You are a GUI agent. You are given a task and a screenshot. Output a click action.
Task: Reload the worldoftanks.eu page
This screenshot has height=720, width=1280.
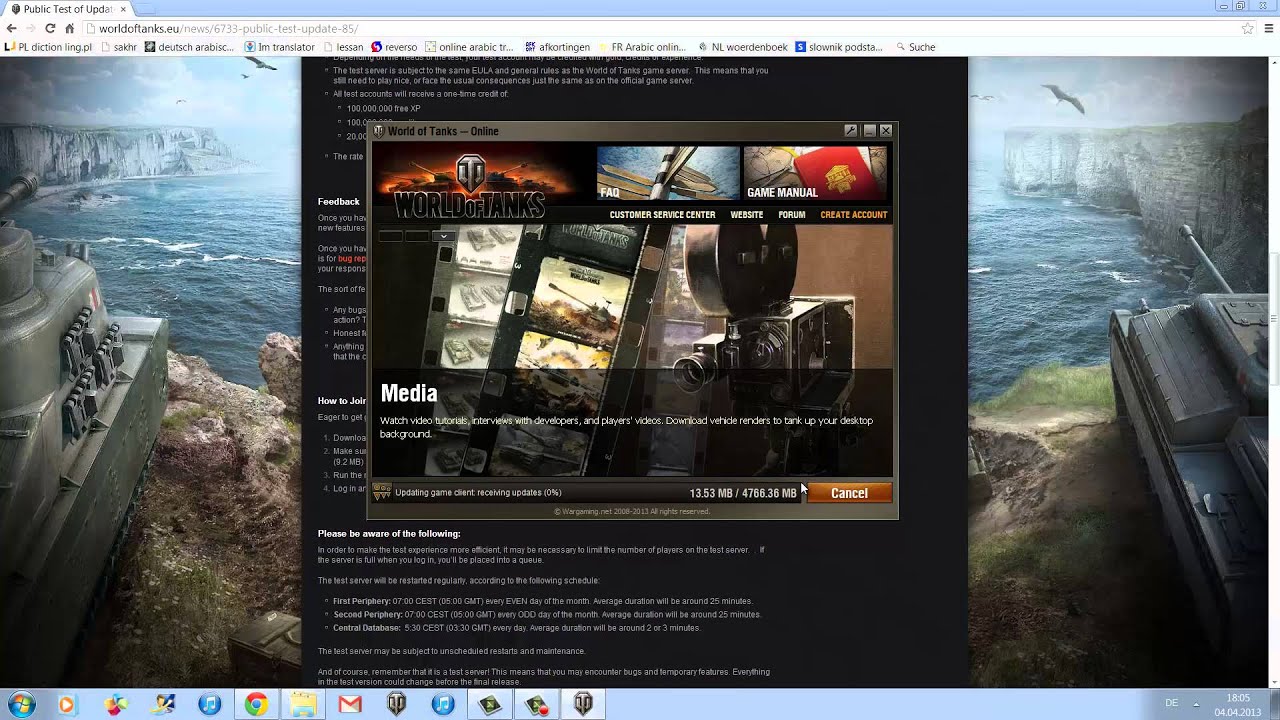click(50, 28)
